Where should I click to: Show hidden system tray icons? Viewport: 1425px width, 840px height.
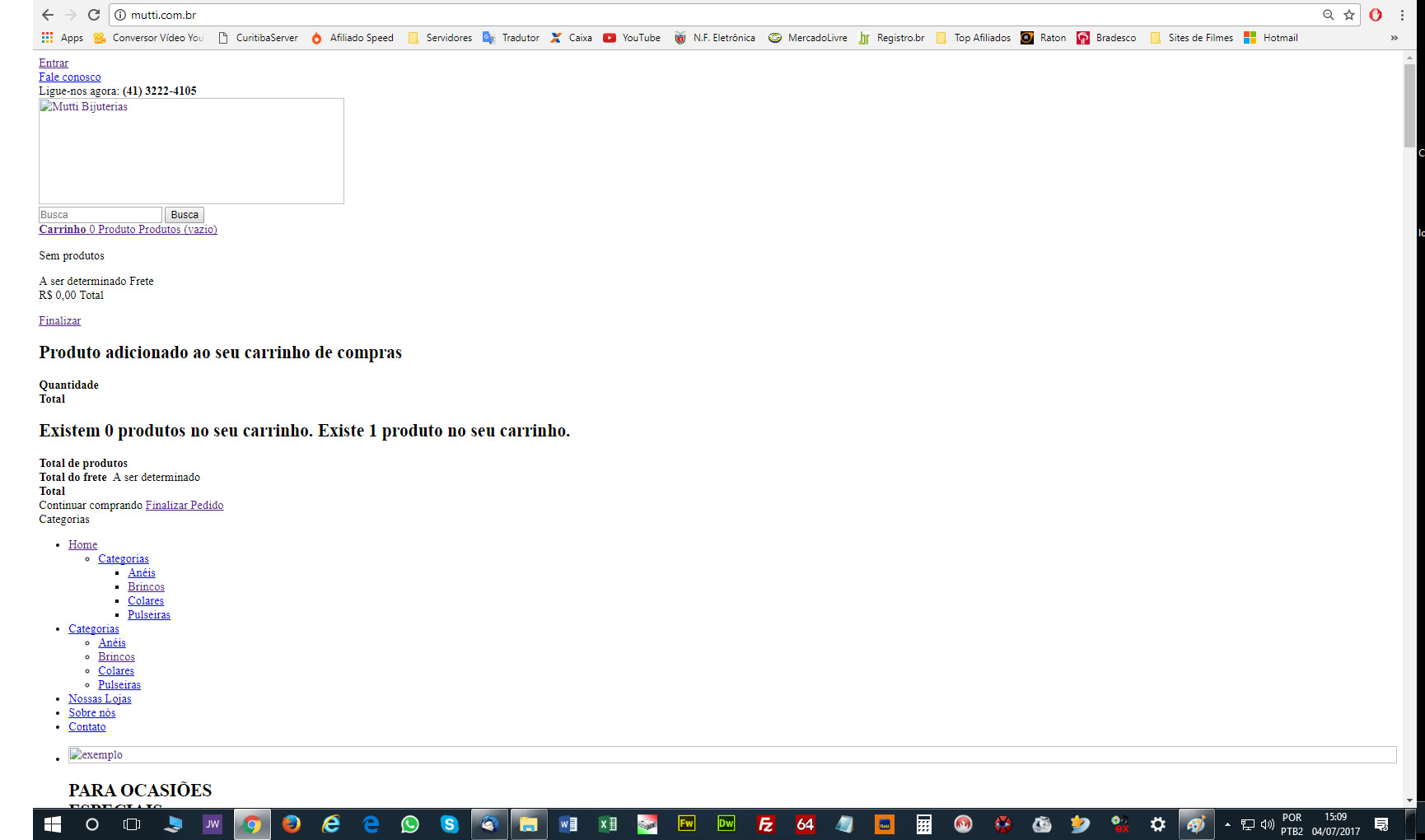[x=1228, y=824]
